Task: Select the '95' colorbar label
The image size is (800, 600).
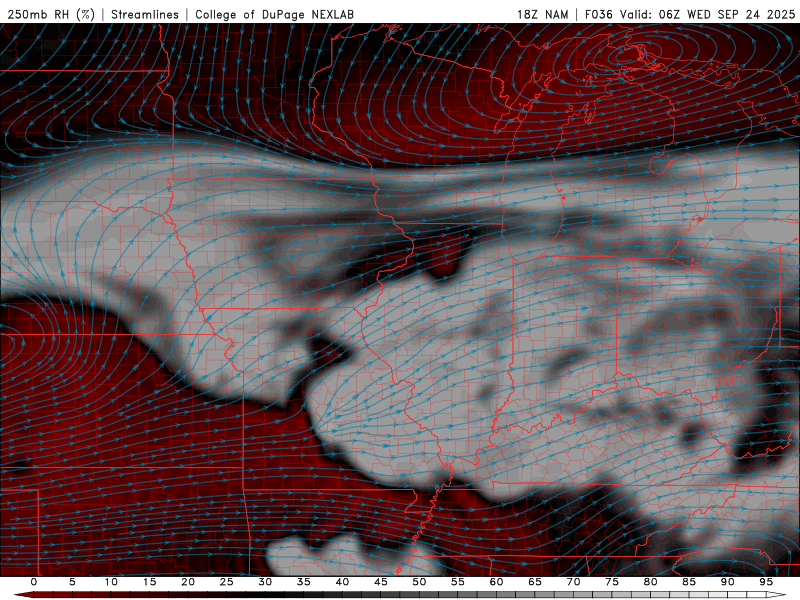Action: coord(766,582)
